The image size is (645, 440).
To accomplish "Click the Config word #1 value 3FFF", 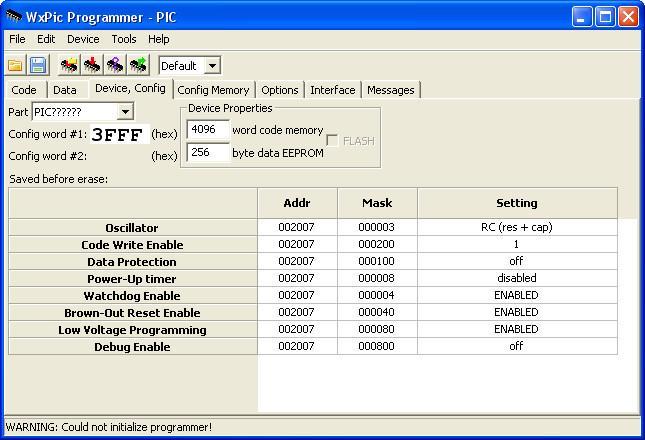I will (x=120, y=134).
